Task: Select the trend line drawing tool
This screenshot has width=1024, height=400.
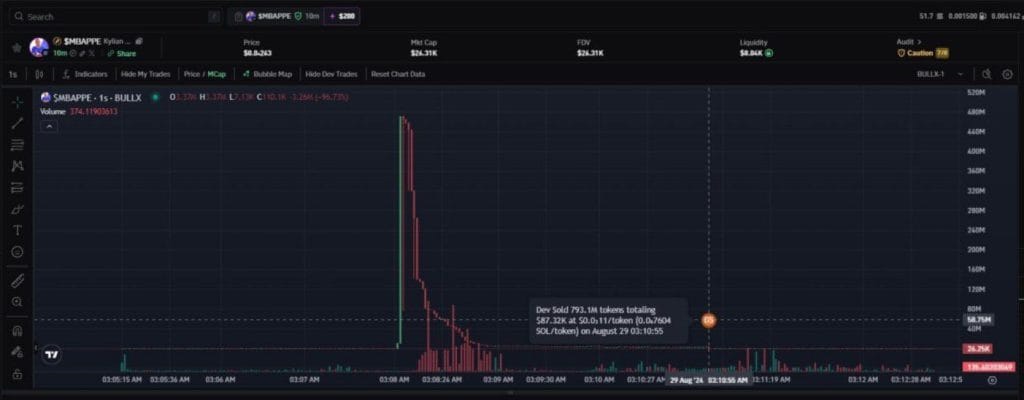Action: [x=17, y=123]
